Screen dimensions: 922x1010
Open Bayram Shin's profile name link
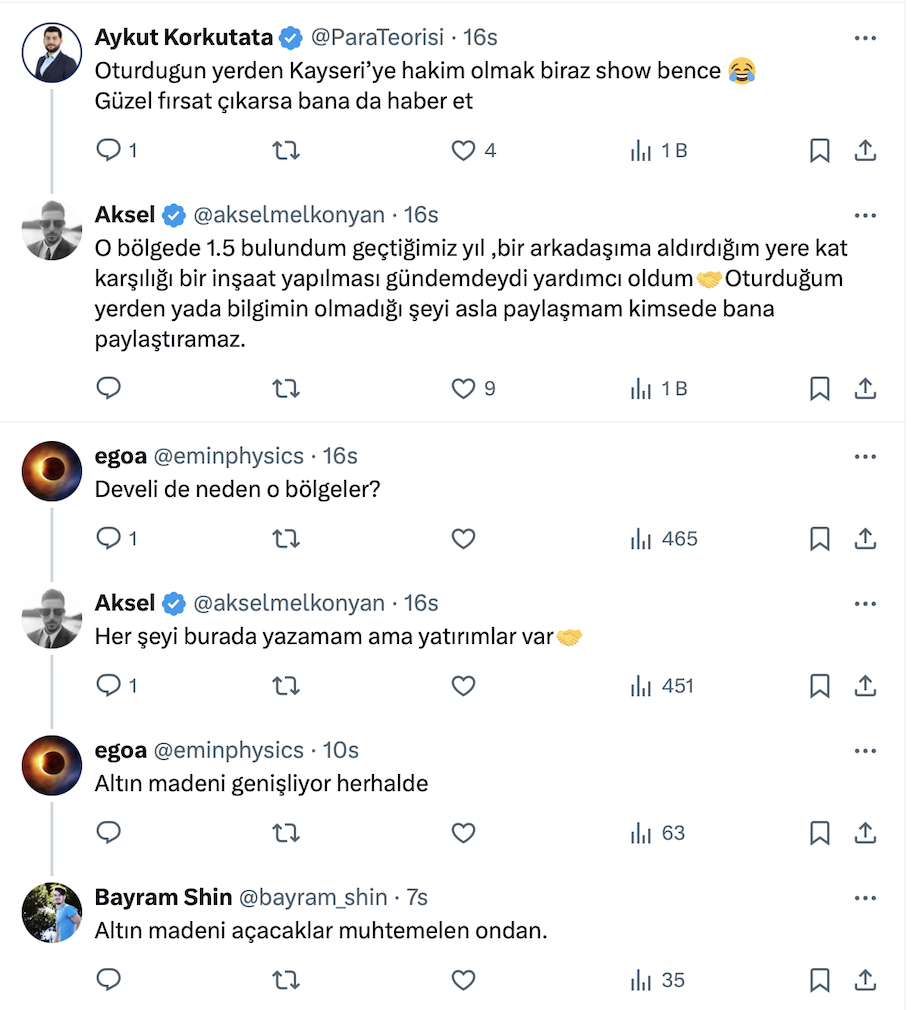coord(163,897)
